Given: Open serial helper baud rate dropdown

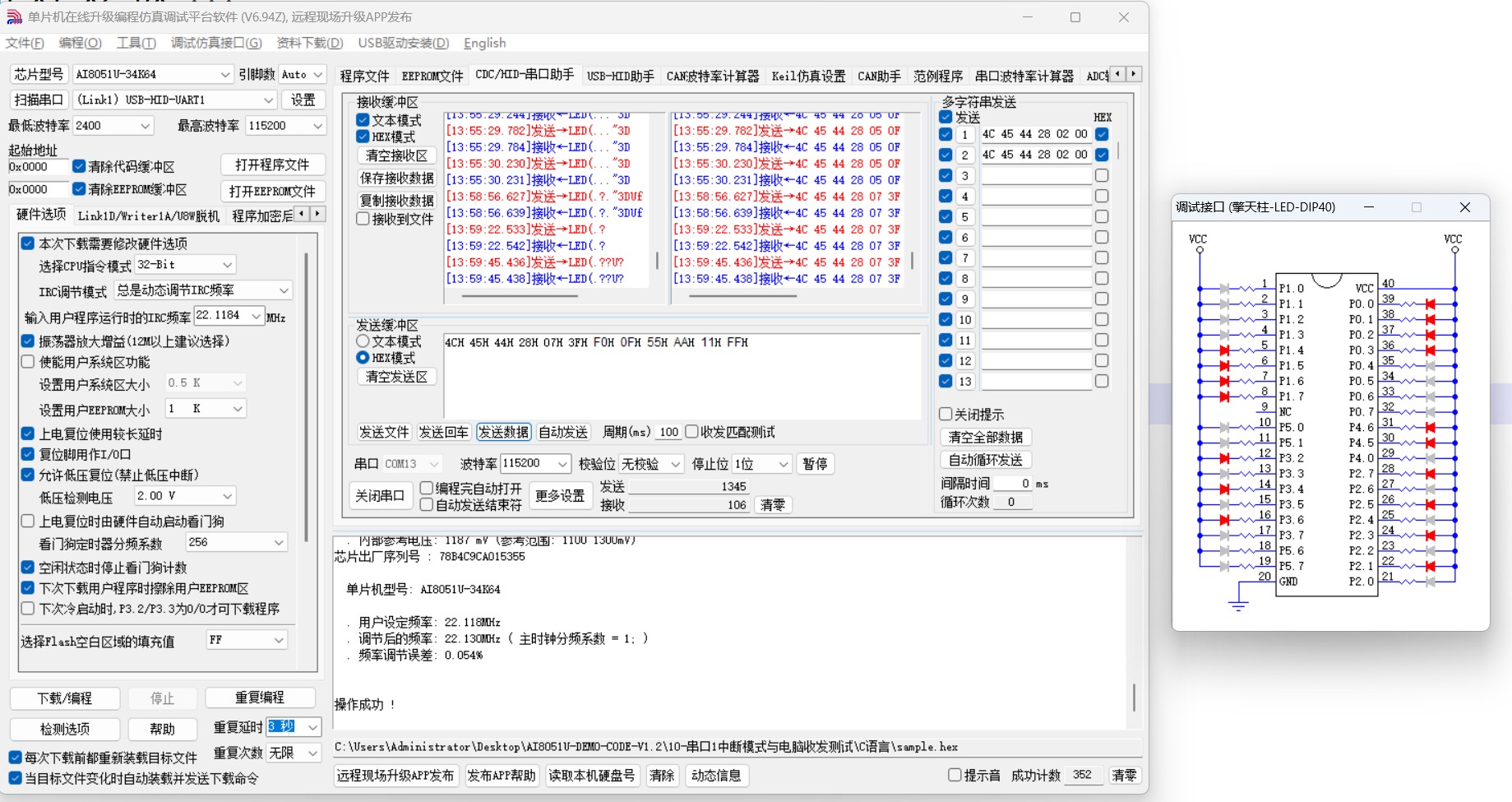Looking at the screenshot, I should (536, 464).
